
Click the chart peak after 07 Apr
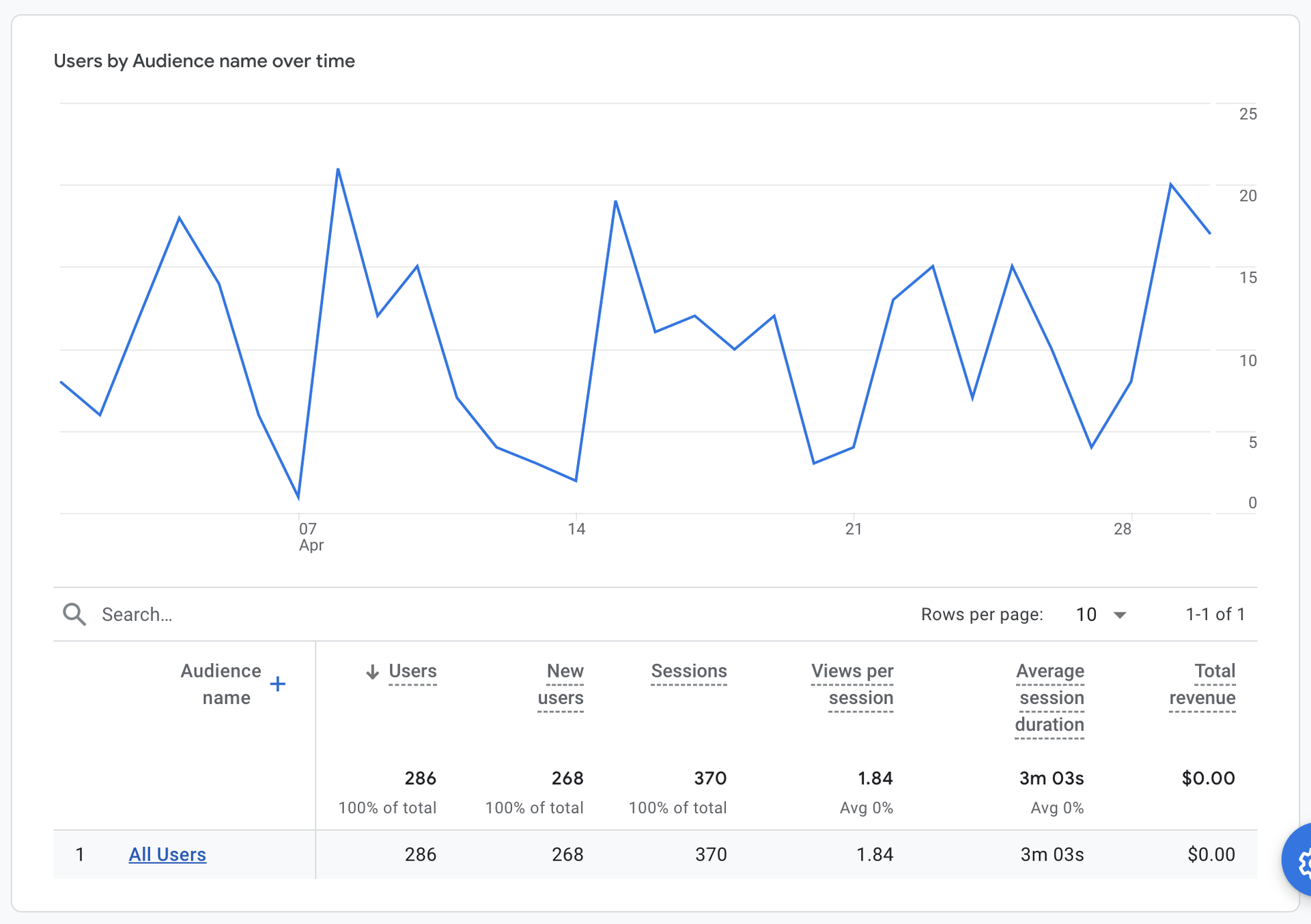tap(338, 169)
